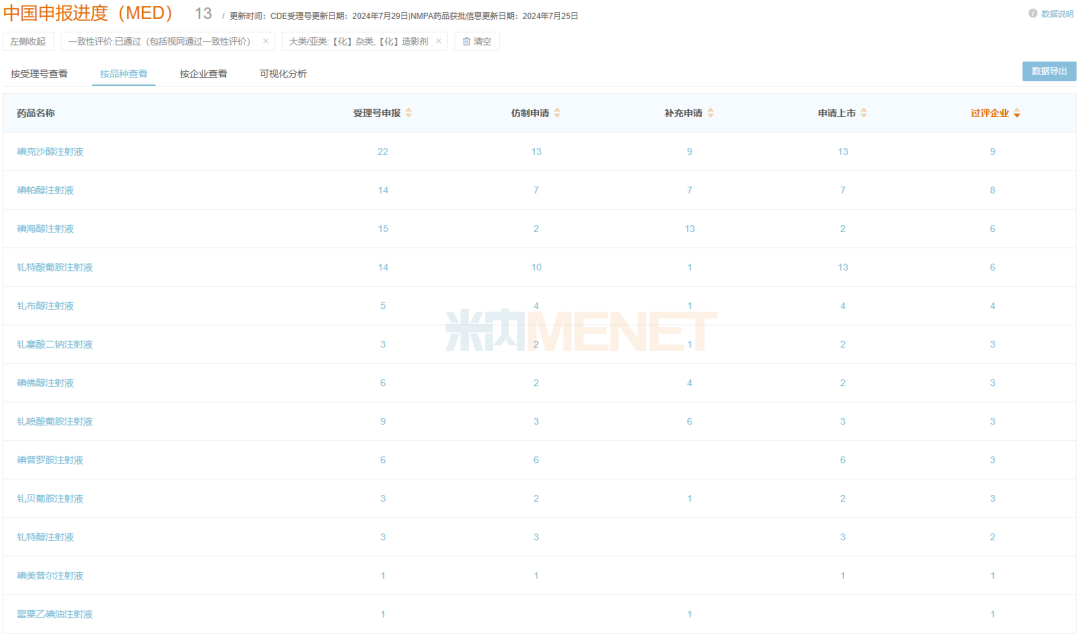Open the 罂粟乙碘油注射液 drug link
The width and height of the screenshot is (1080, 637).
[x=53, y=614]
